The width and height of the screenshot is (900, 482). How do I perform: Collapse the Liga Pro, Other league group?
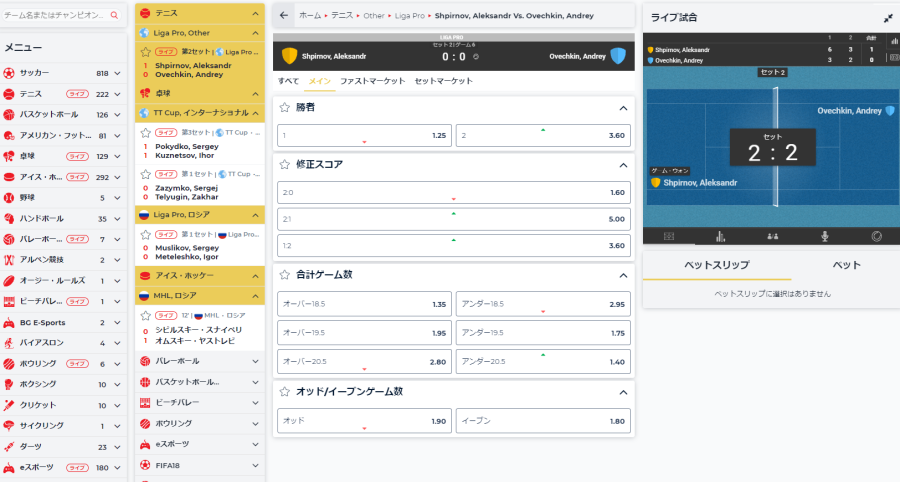255,33
